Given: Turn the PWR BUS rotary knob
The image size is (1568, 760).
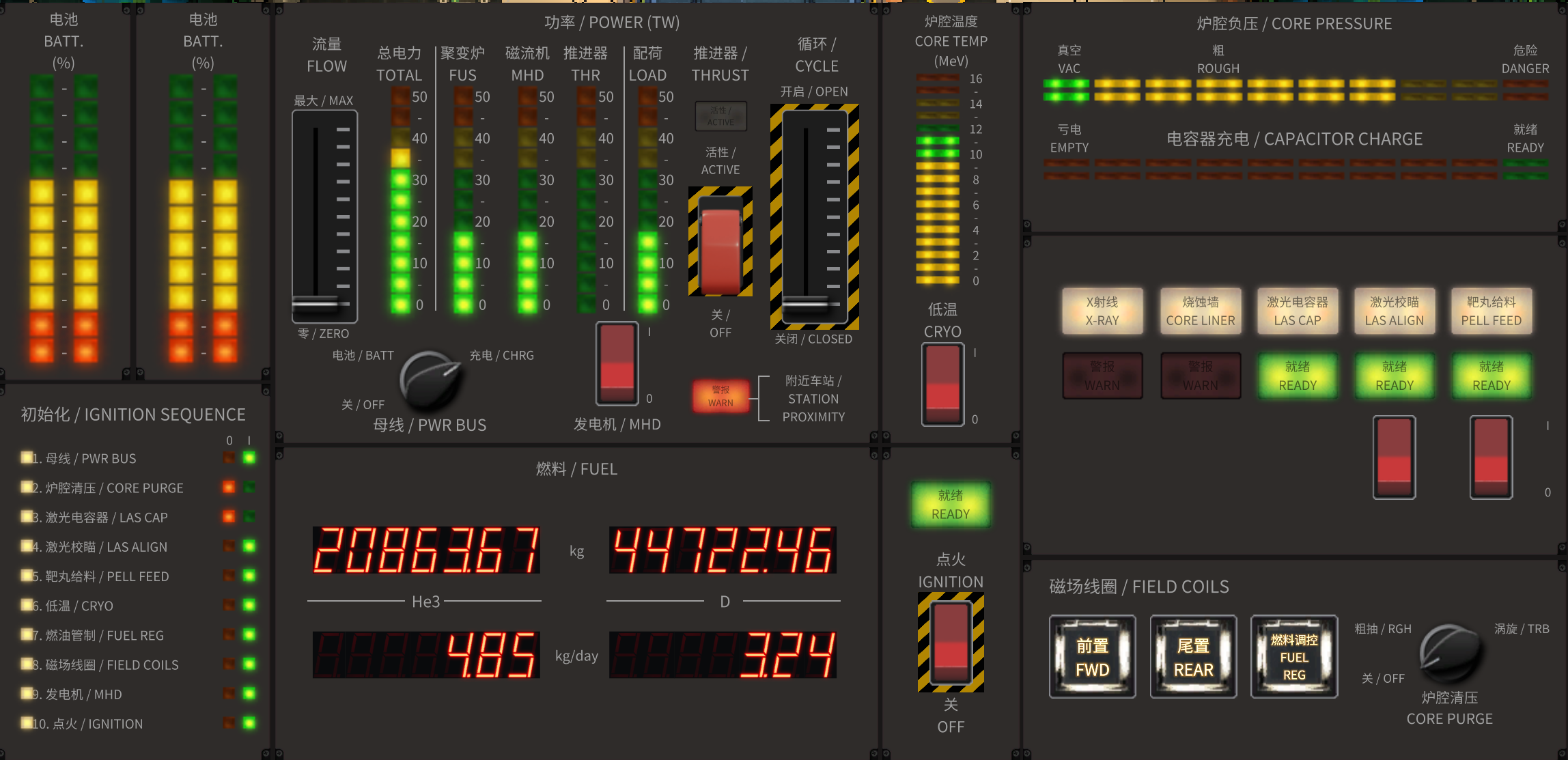Looking at the screenshot, I should coord(429,380).
